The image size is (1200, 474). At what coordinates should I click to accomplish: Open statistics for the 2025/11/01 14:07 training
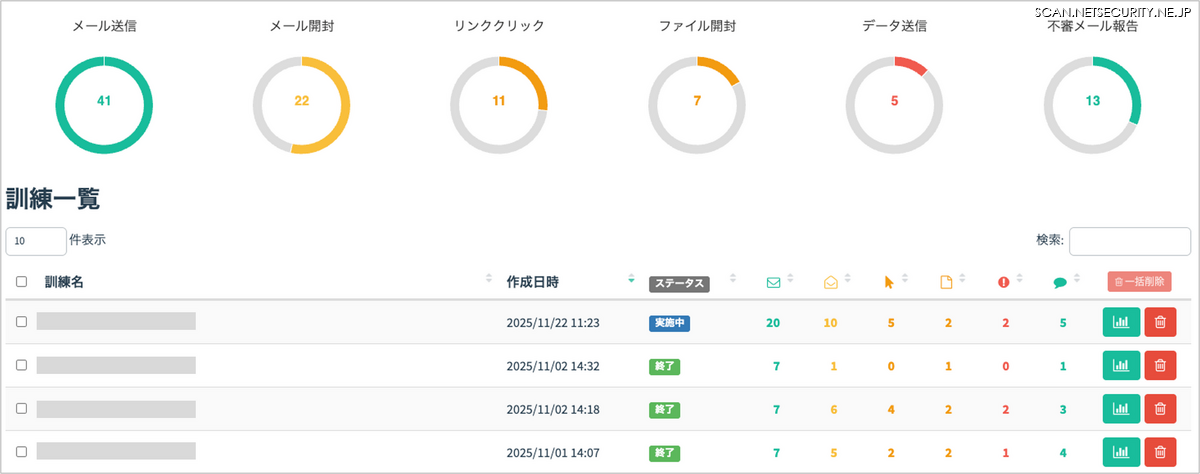pos(1120,452)
